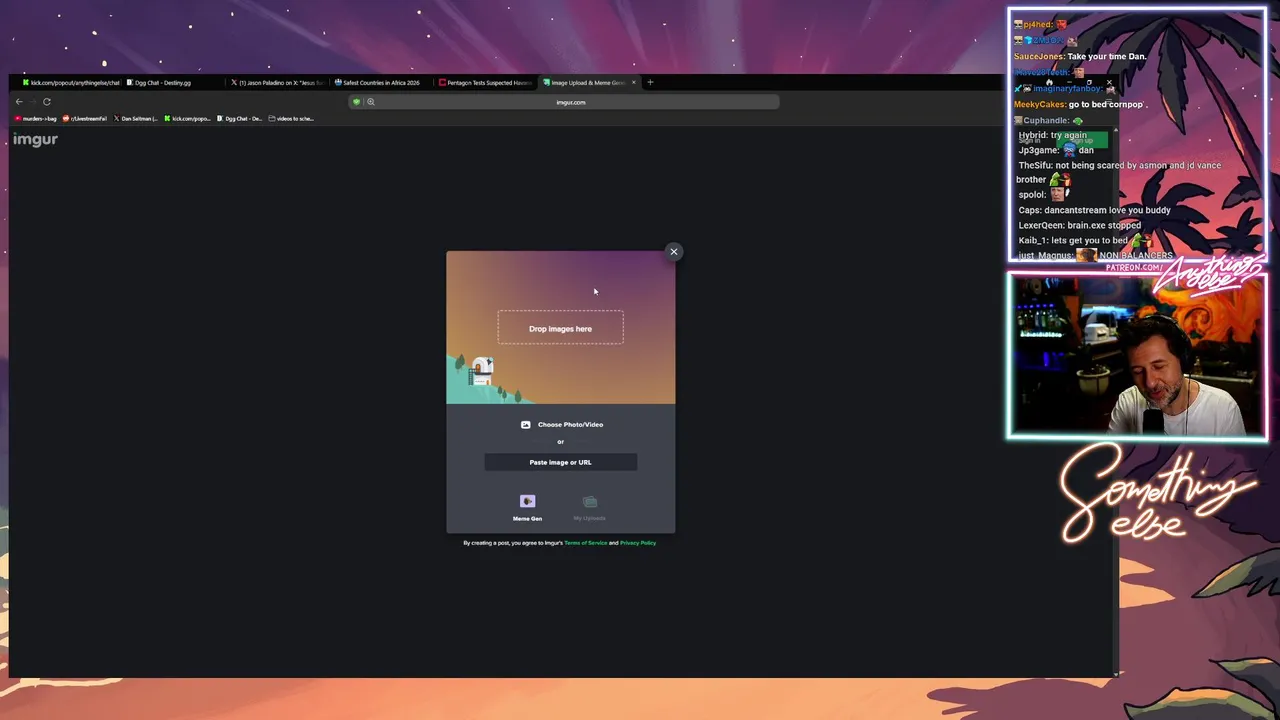Close the Imgur upload dialog
The width and height of the screenshot is (1280, 720).
[x=674, y=252]
